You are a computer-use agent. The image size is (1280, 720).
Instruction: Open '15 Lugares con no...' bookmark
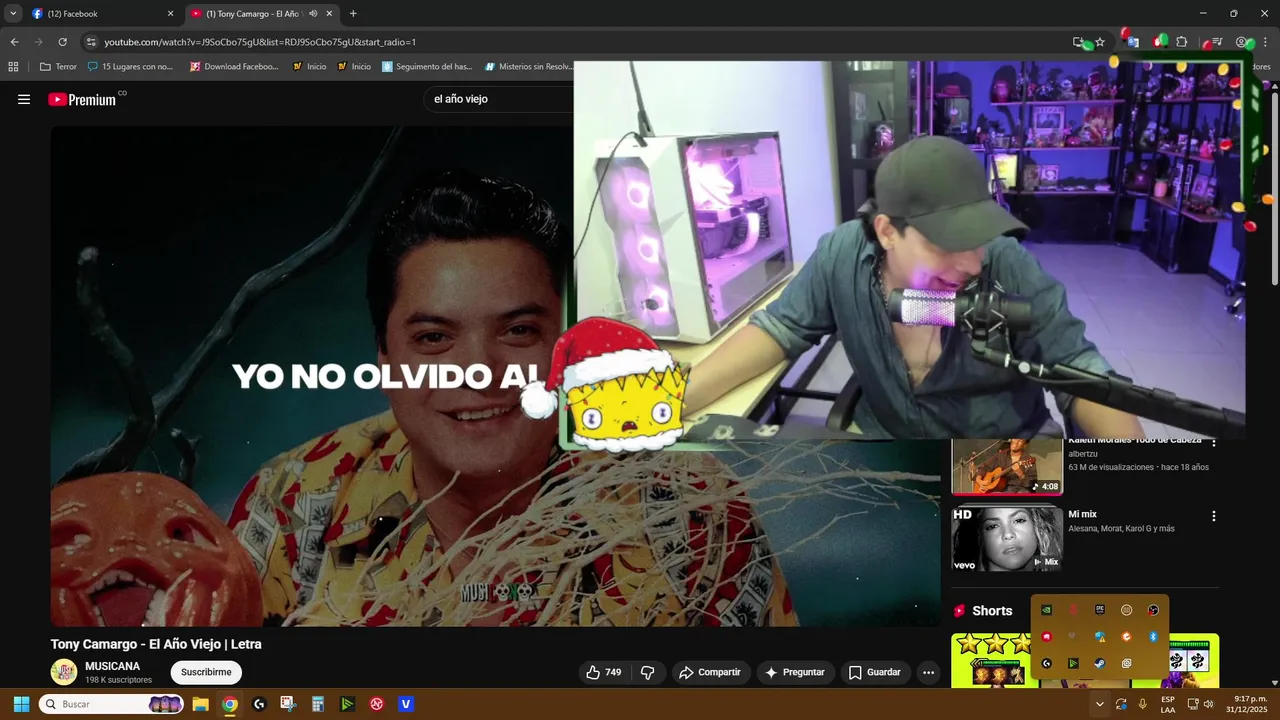(130, 66)
